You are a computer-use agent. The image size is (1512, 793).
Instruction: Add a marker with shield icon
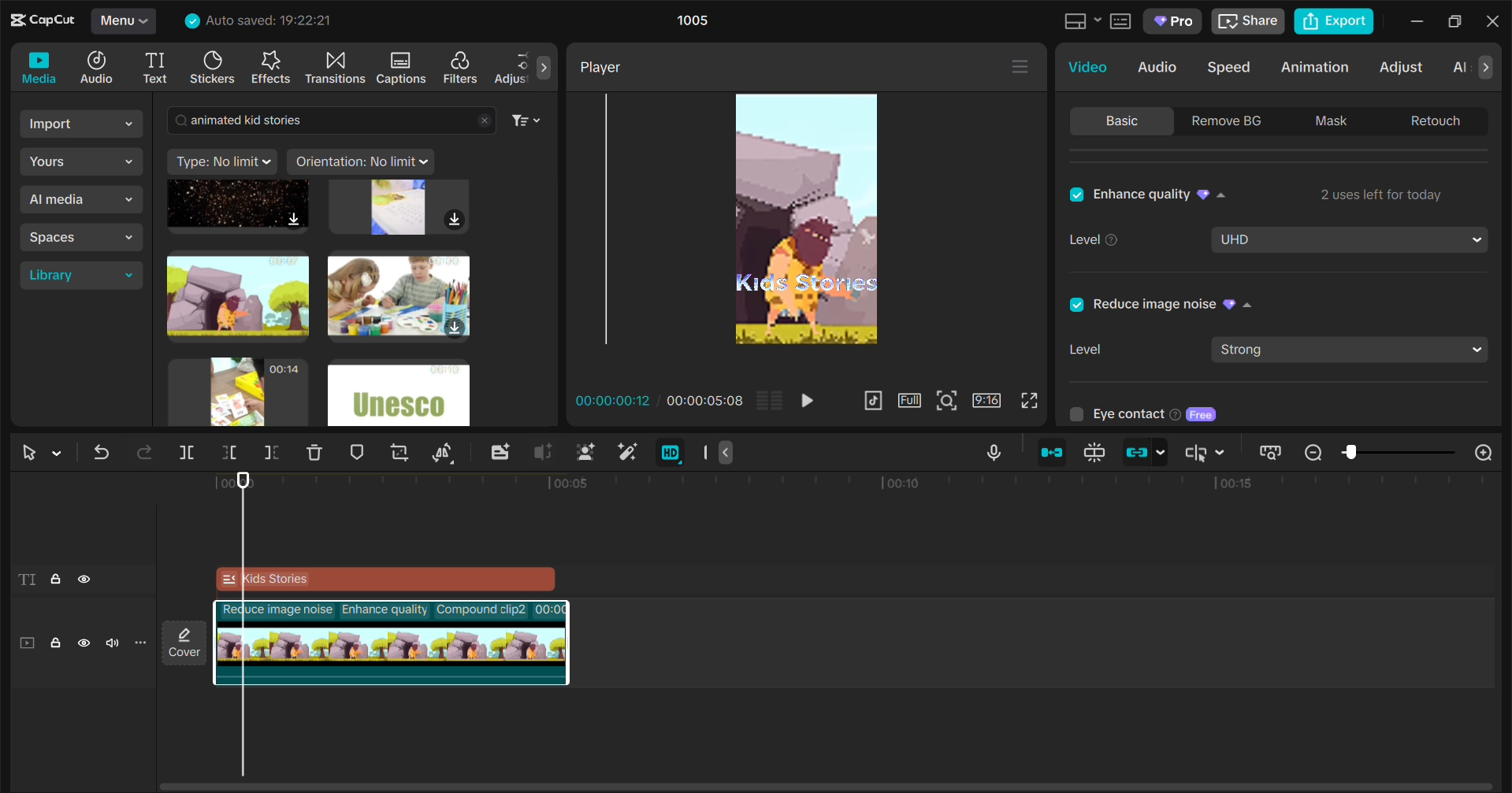pos(357,452)
